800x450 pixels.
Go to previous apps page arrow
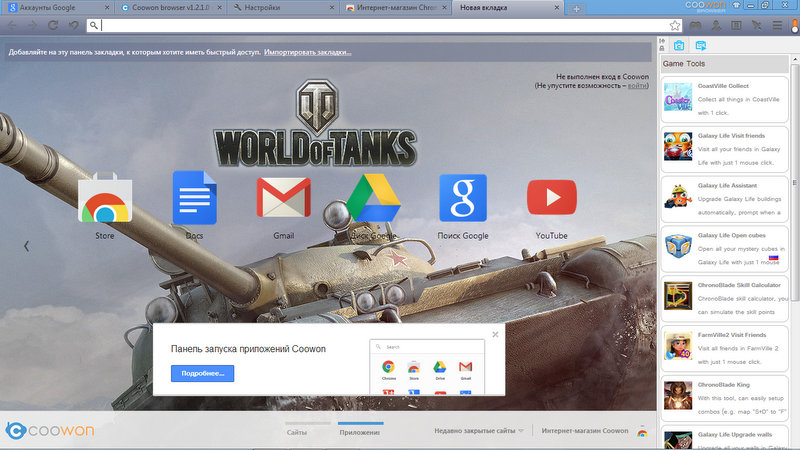(x=27, y=246)
